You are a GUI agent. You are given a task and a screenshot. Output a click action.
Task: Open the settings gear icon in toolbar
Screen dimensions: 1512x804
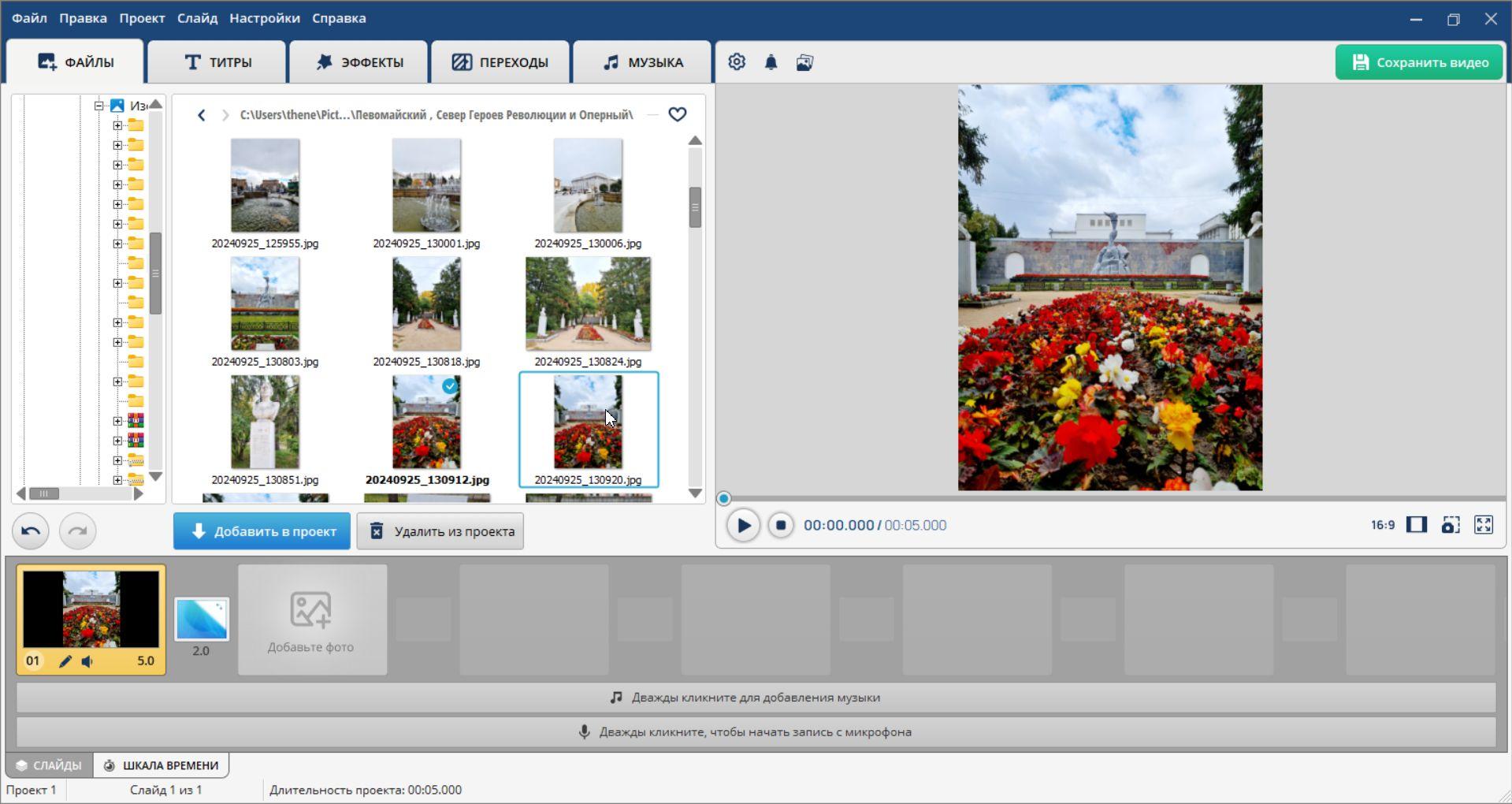point(737,62)
